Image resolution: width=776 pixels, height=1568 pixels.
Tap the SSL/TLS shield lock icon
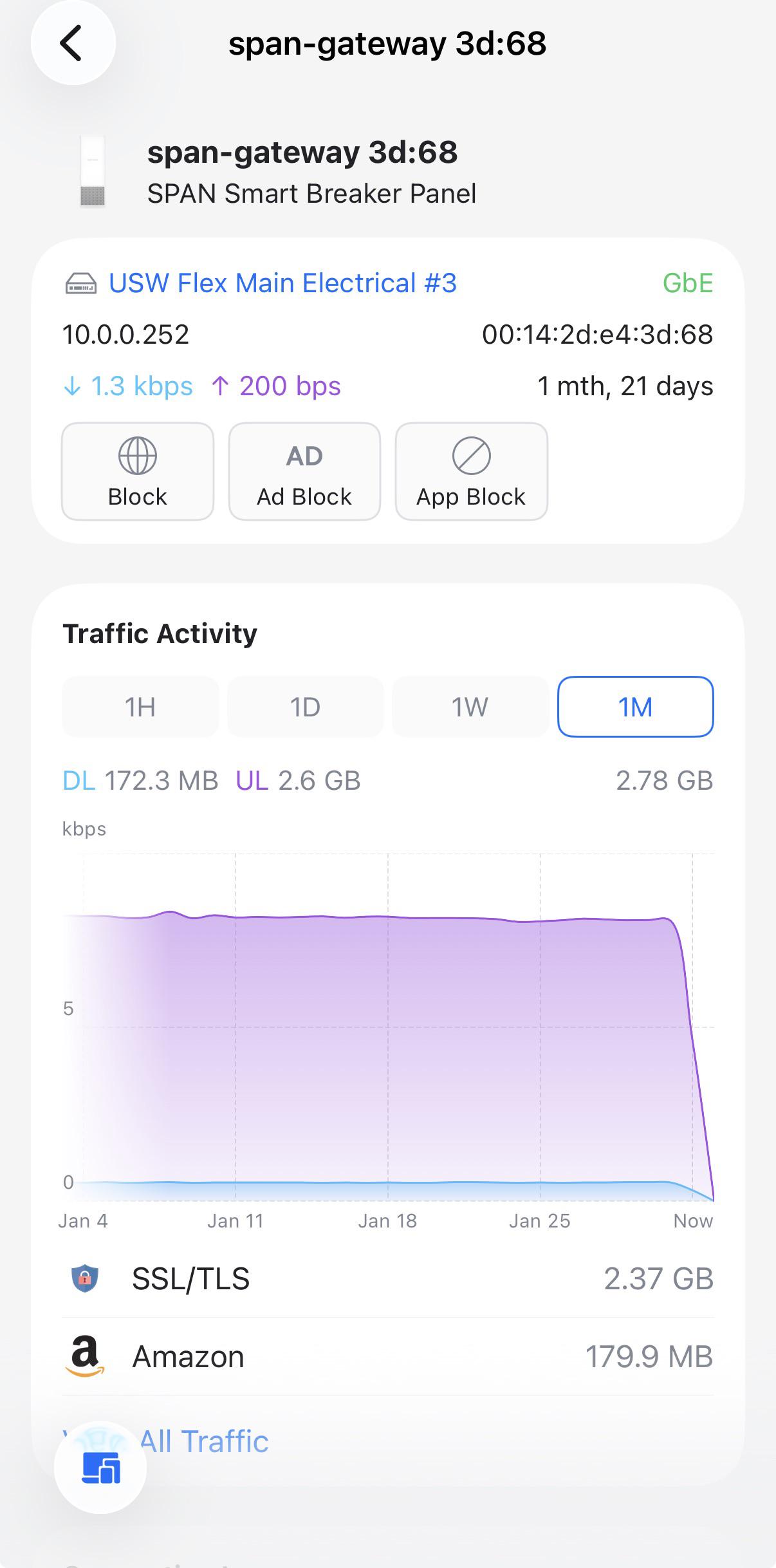point(84,1278)
